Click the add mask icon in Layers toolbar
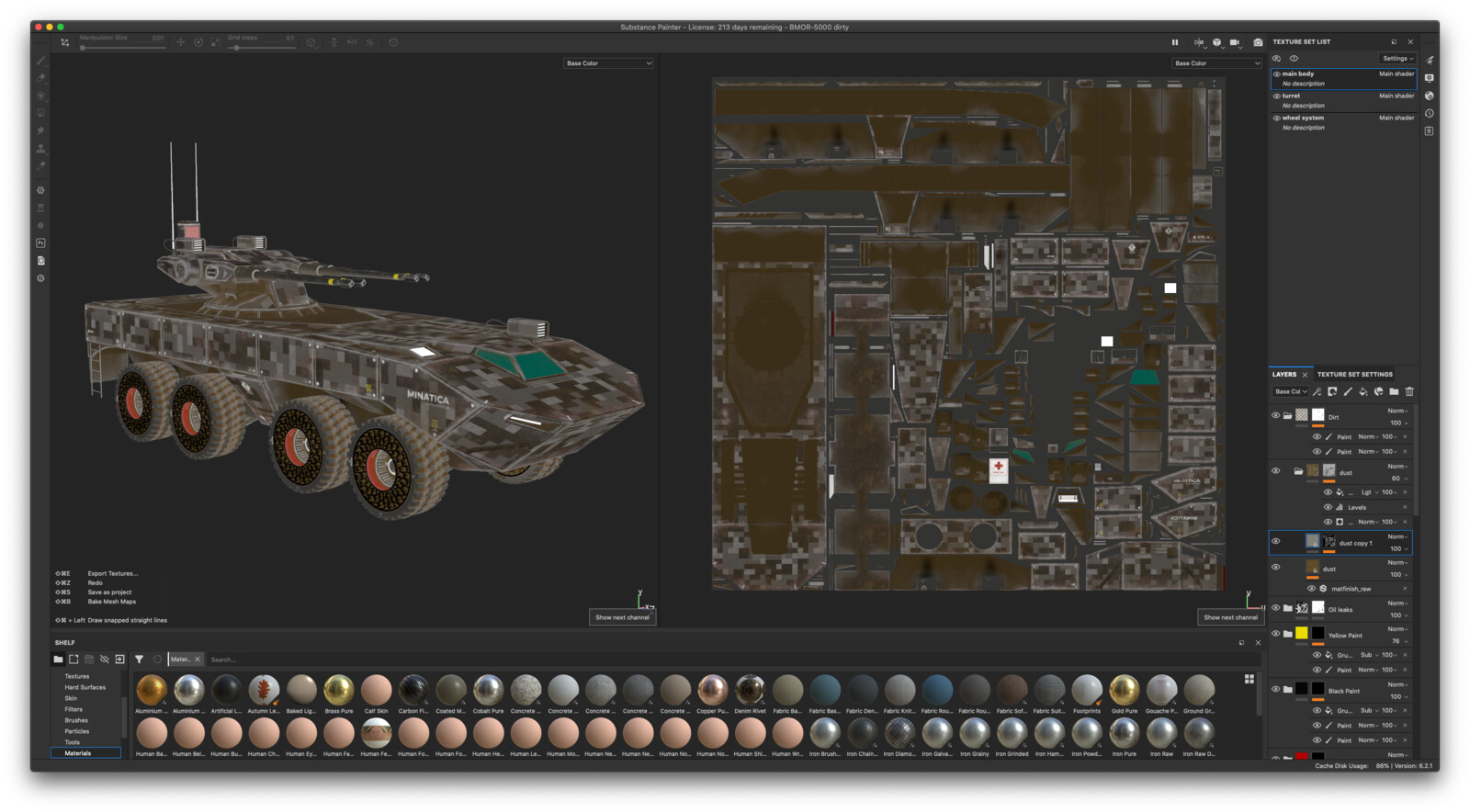 (1332, 392)
